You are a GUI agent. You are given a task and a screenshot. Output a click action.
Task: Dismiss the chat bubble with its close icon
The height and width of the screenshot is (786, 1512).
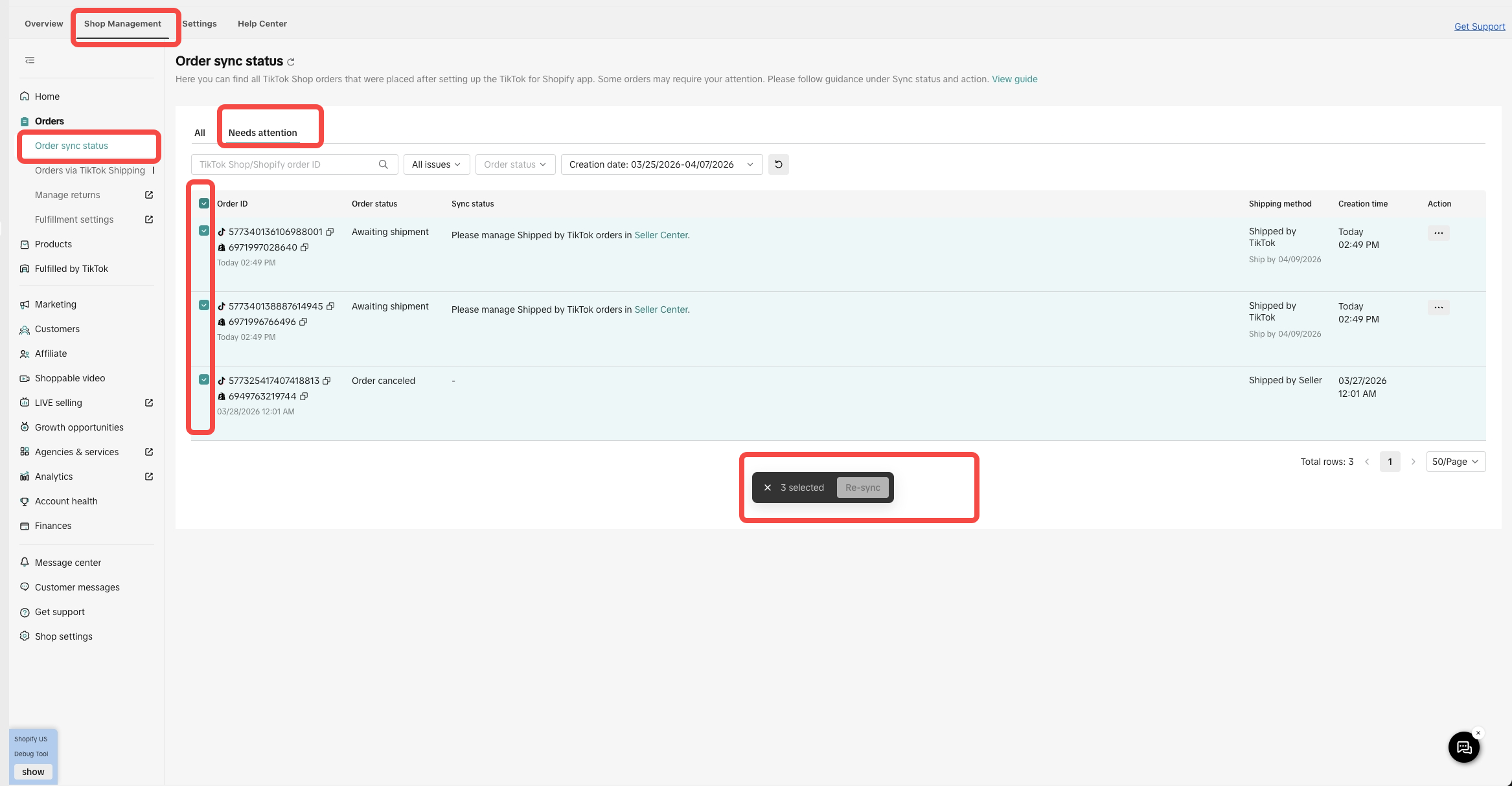tap(1478, 733)
